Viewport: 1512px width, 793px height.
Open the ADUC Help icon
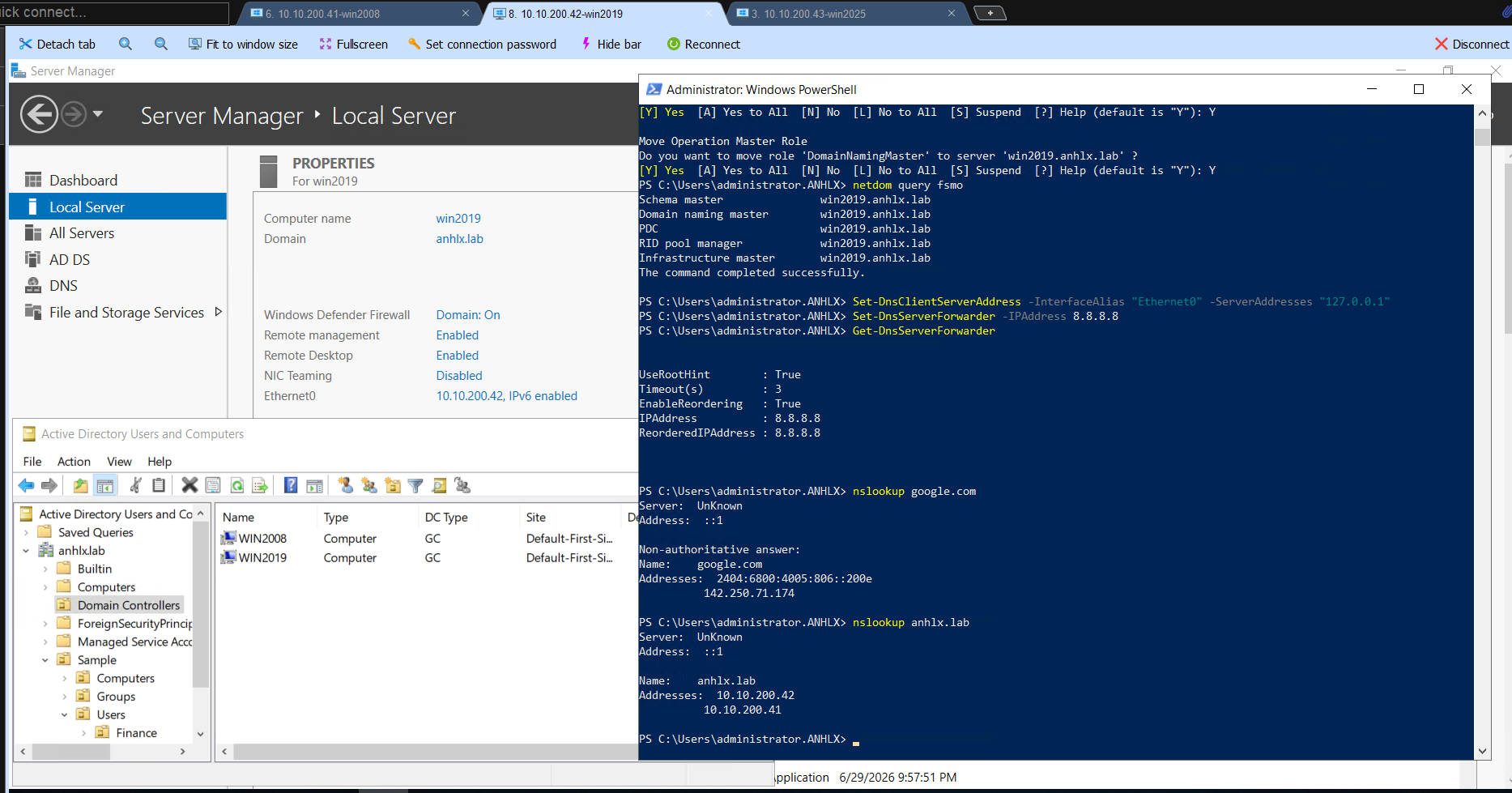click(291, 485)
